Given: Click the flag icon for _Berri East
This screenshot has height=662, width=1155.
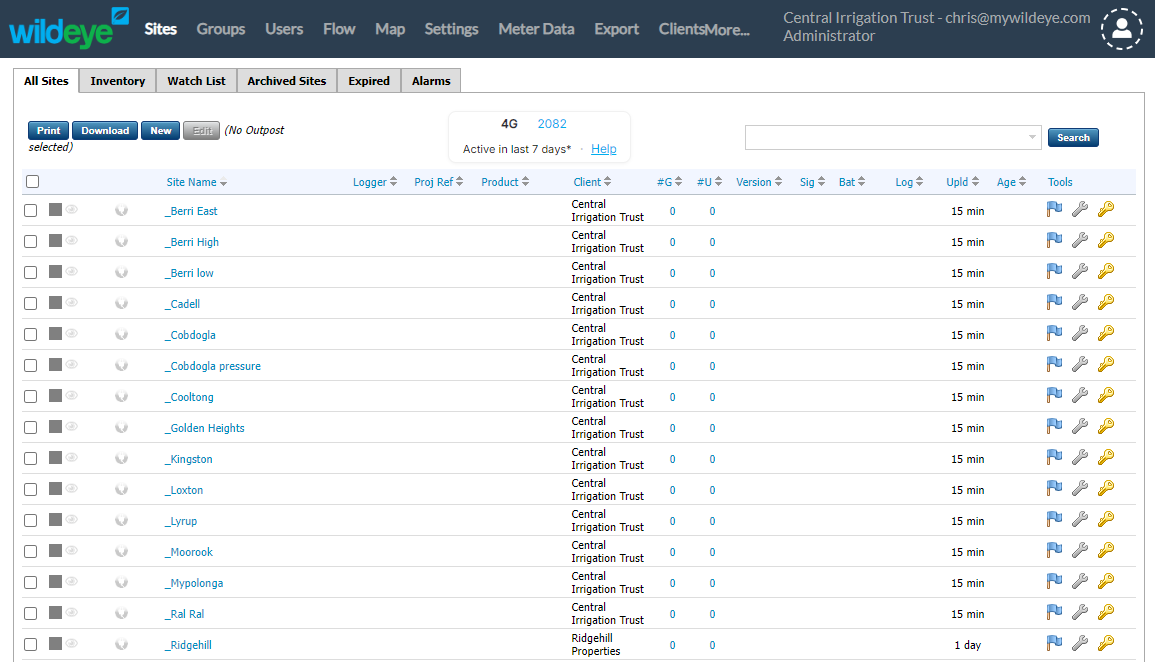Looking at the screenshot, I should point(1054,209).
